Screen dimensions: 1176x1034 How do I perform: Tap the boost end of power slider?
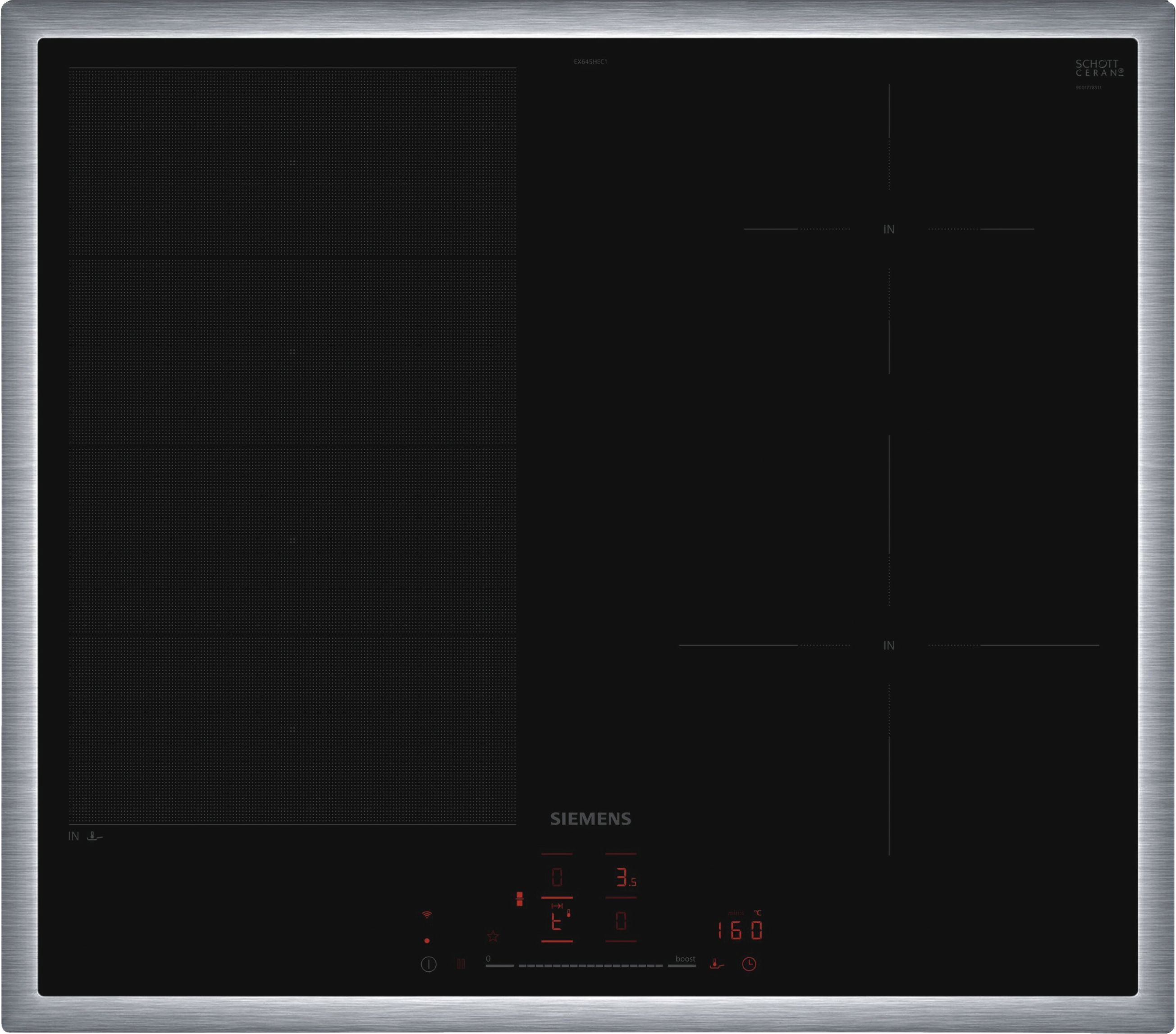point(682,966)
